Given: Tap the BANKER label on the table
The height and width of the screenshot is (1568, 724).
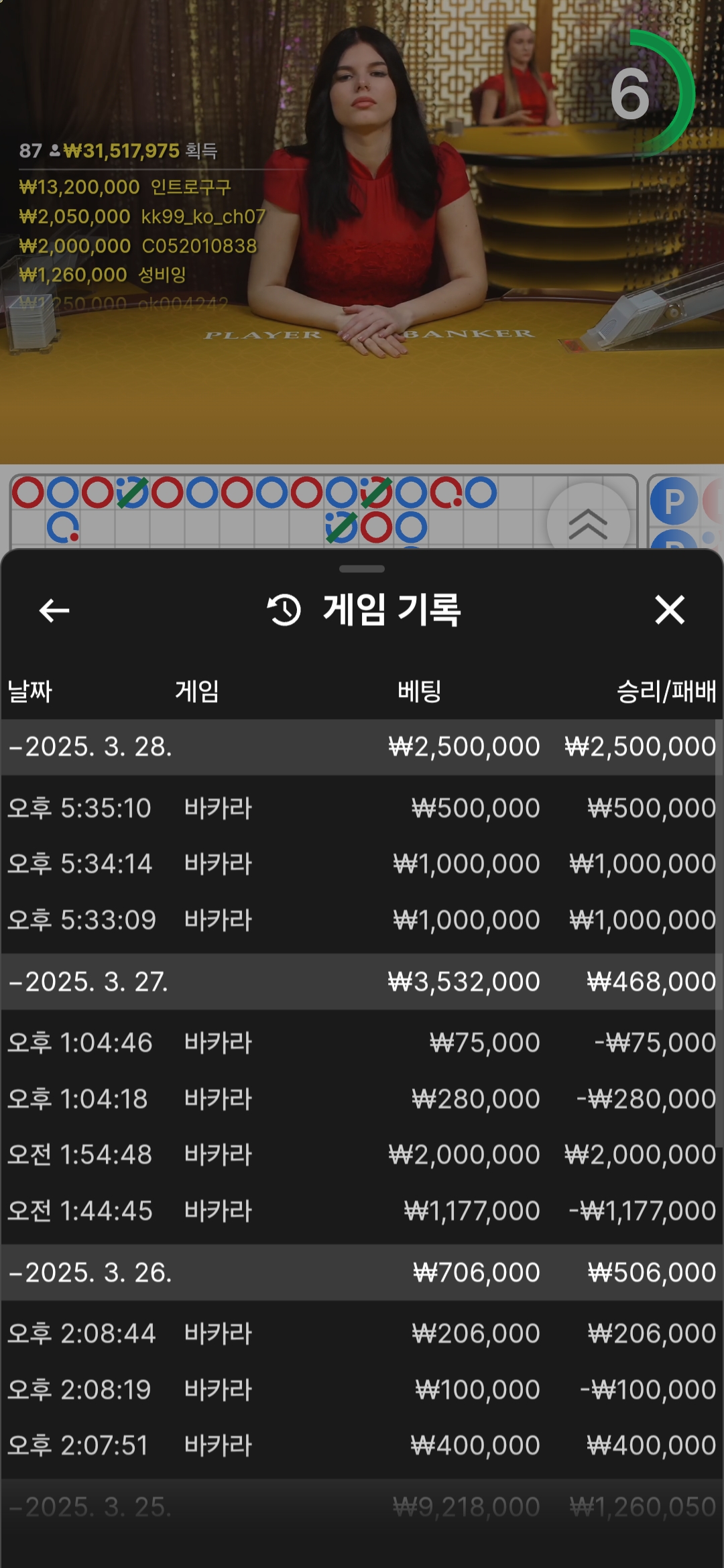Looking at the screenshot, I should pyautogui.click(x=469, y=334).
